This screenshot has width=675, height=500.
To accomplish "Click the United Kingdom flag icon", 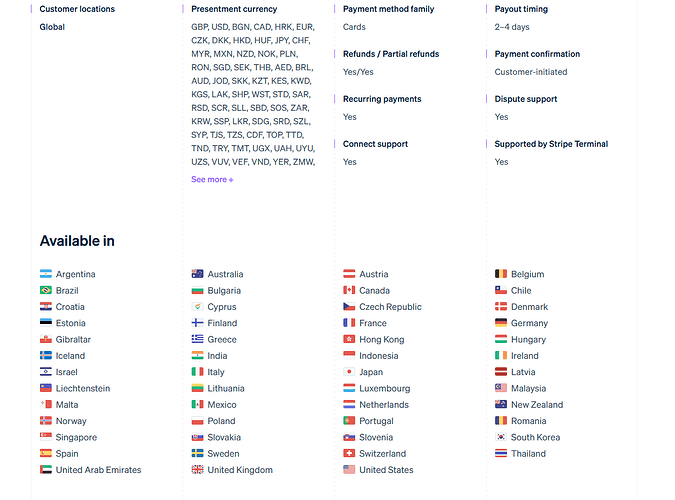I will pyautogui.click(x=198, y=470).
